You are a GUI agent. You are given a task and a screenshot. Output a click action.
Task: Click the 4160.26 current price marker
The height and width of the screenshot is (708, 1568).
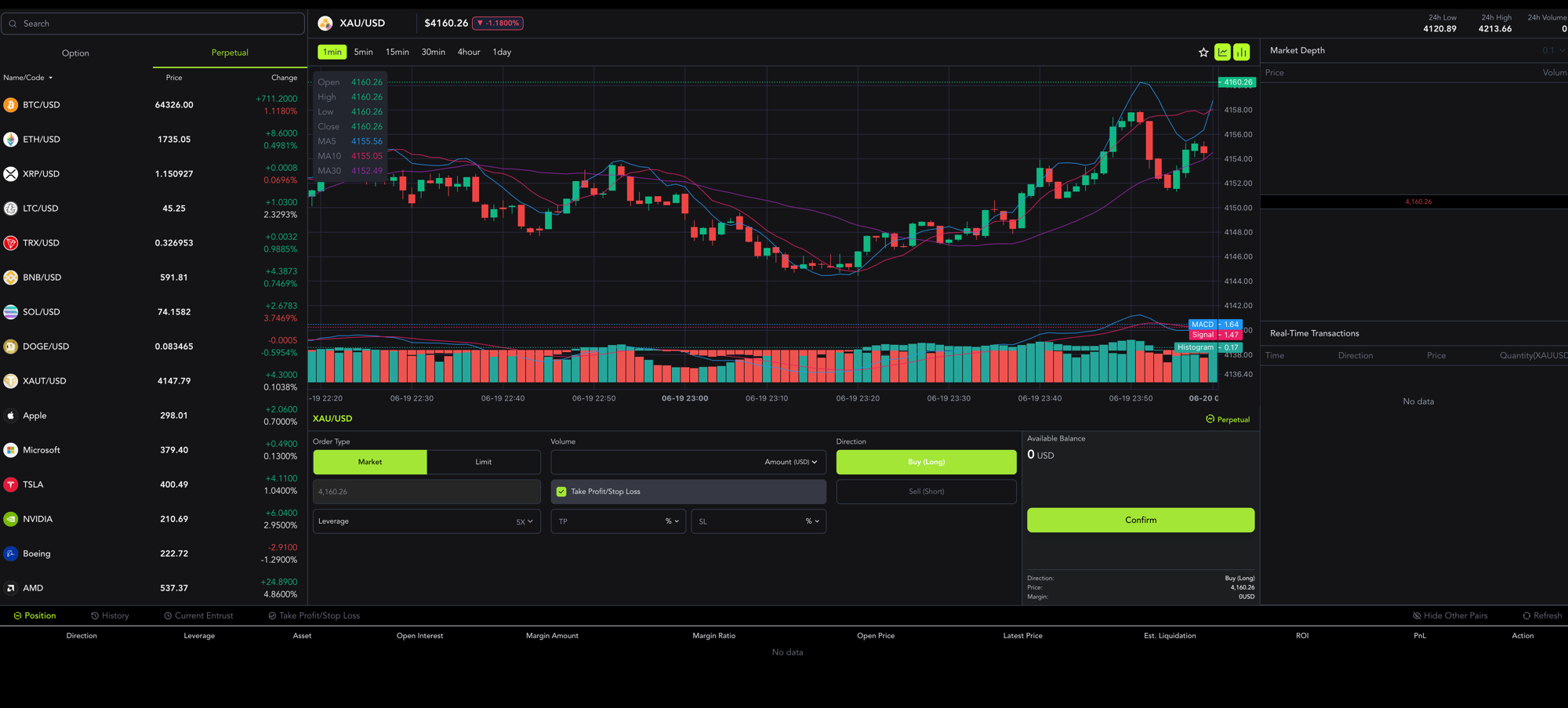(1237, 82)
